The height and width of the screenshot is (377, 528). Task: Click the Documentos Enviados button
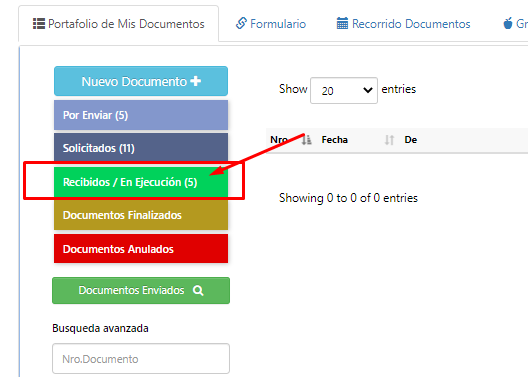pyautogui.click(x=141, y=290)
